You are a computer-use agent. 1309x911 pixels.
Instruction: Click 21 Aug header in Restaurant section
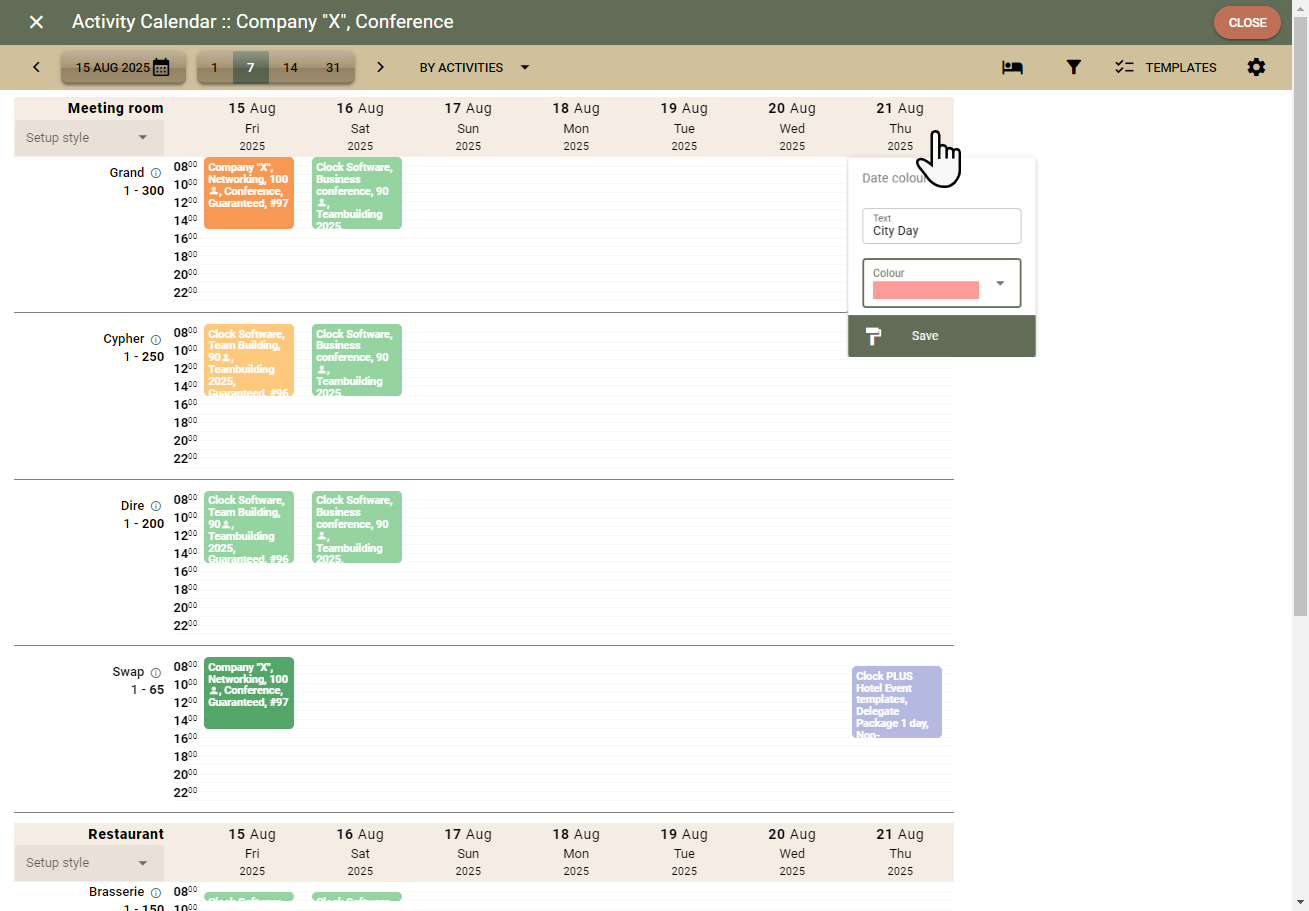900,852
